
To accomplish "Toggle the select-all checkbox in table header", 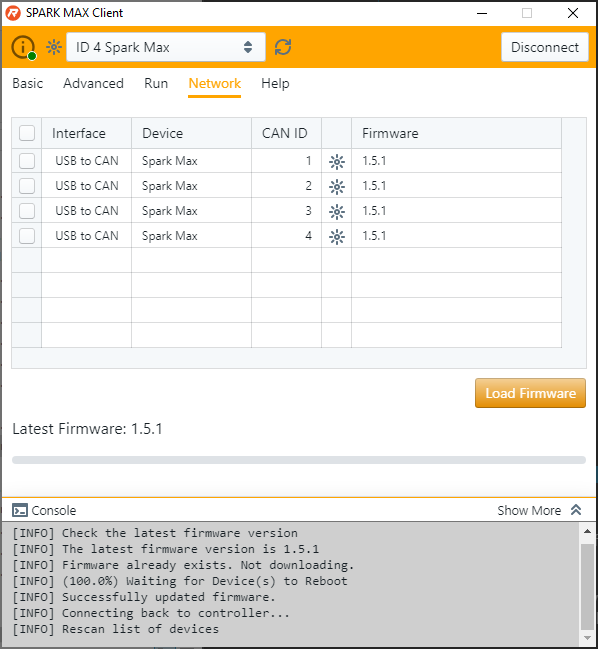I will click(27, 133).
